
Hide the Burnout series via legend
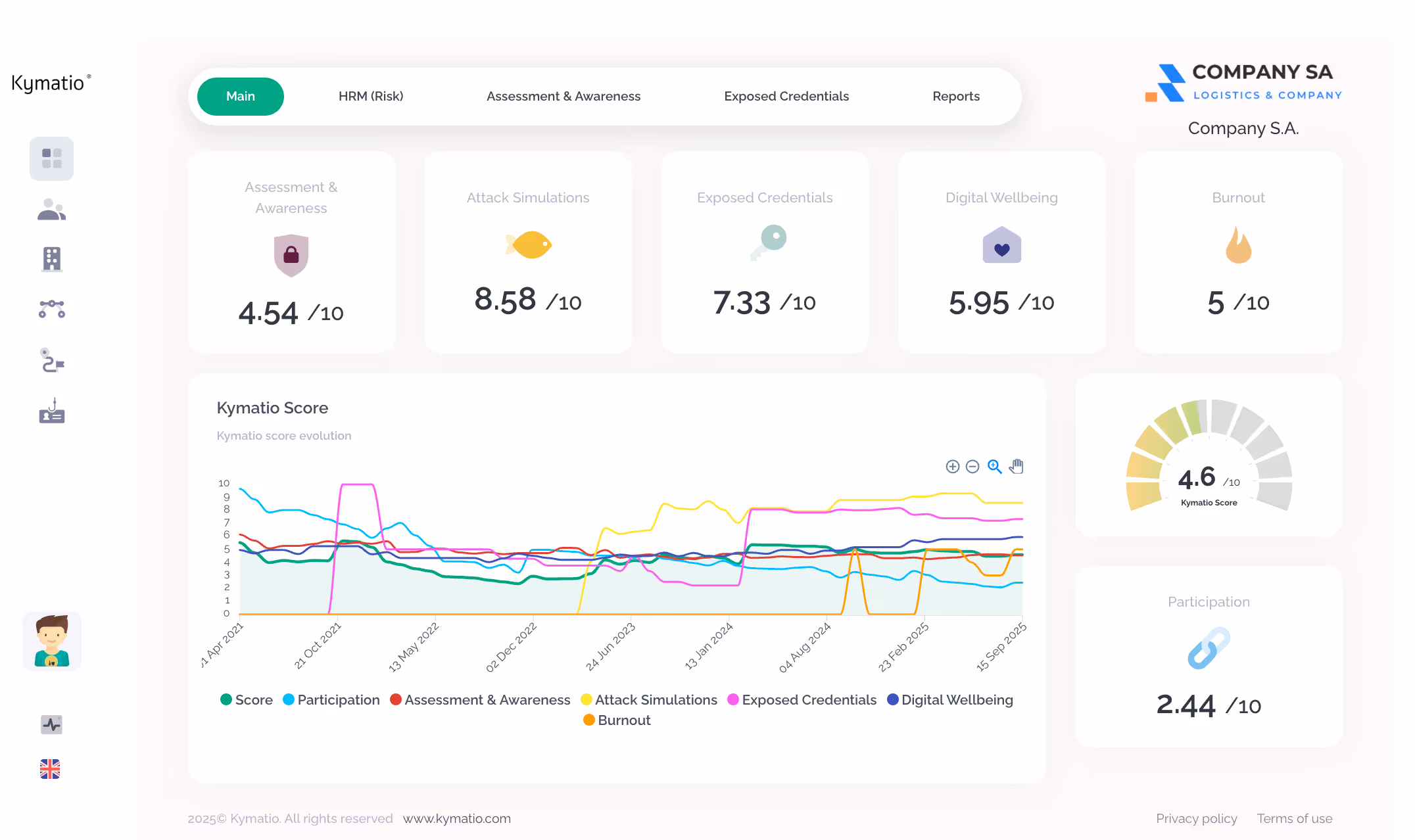coord(616,720)
